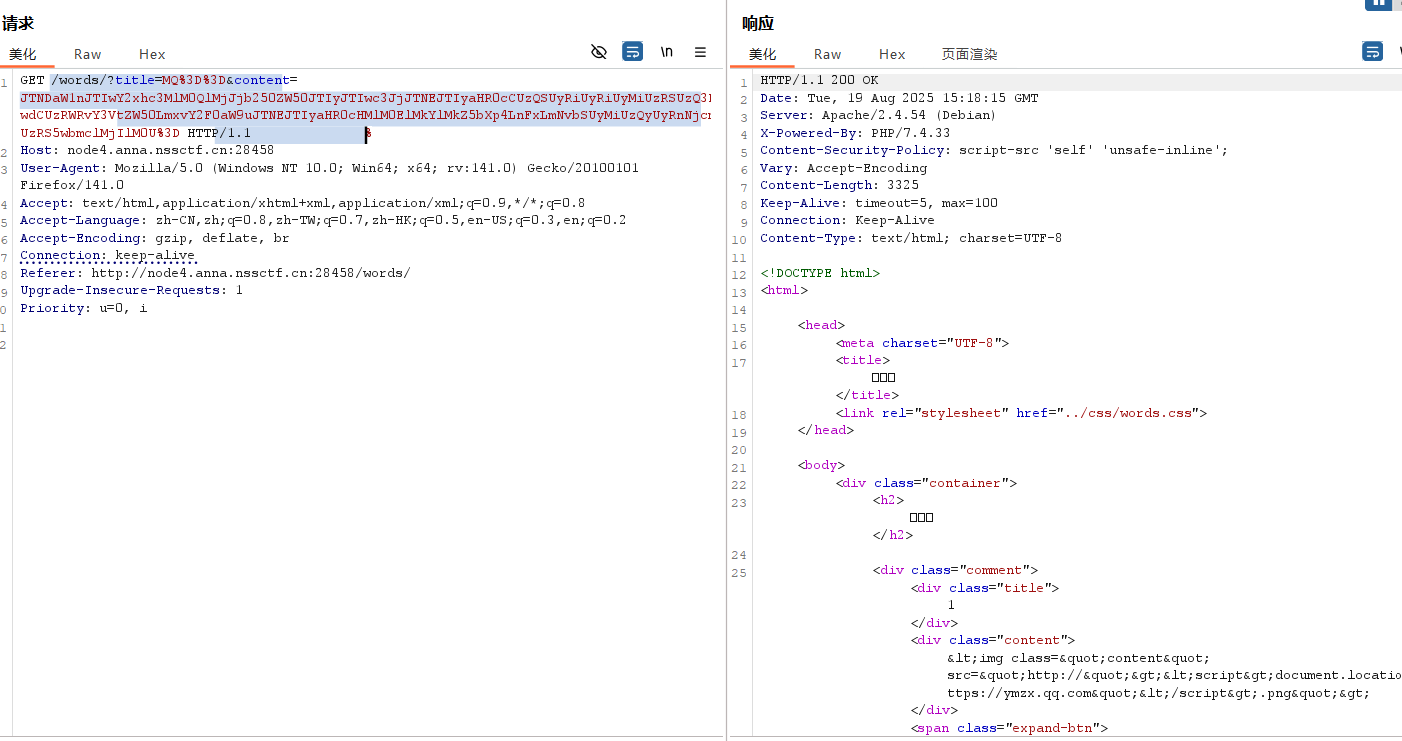Screen dimensions: 1402x741
Task: Click the div class="title" line
Action: tap(985, 588)
